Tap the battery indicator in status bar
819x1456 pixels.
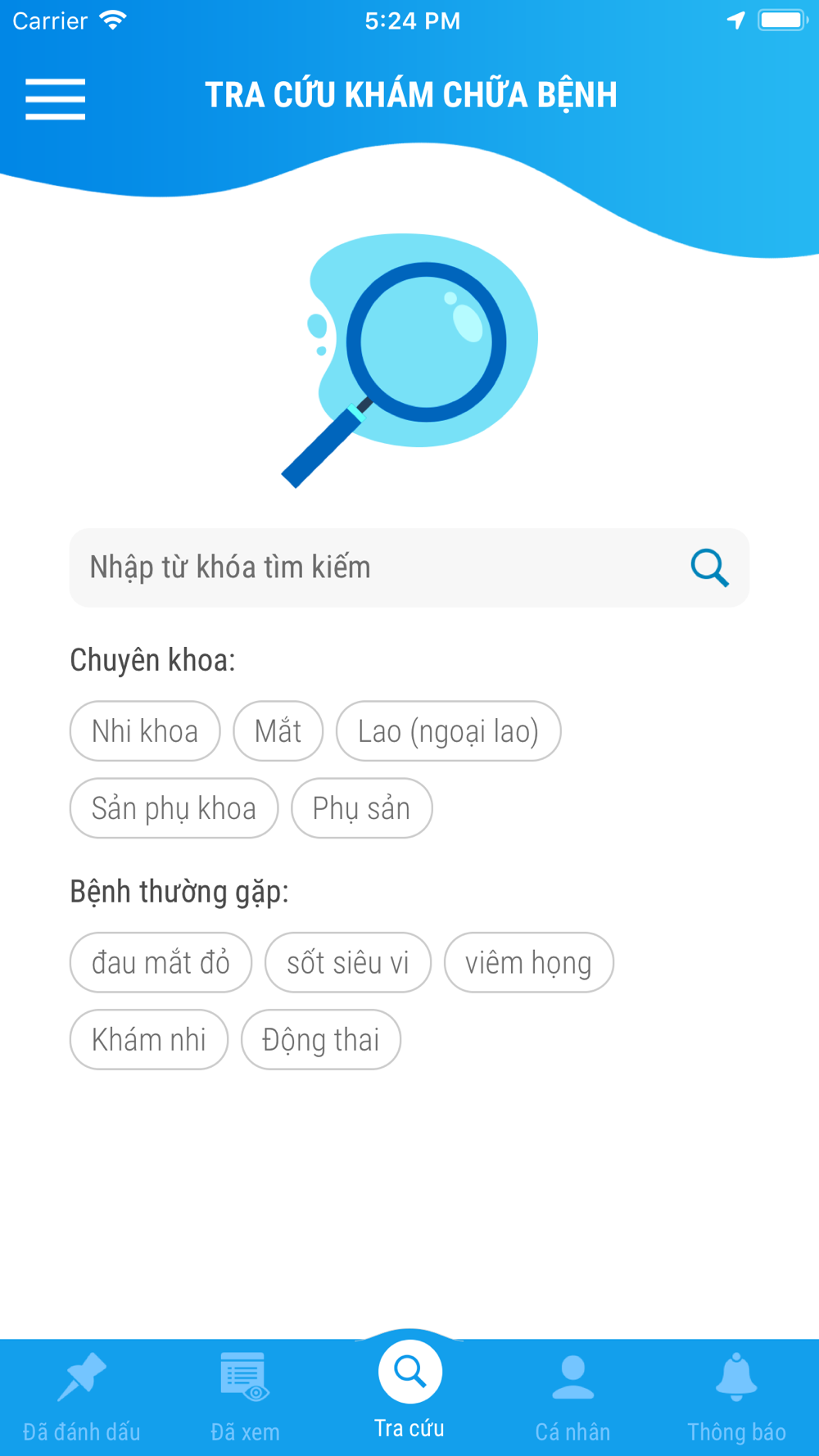pos(782,20)
